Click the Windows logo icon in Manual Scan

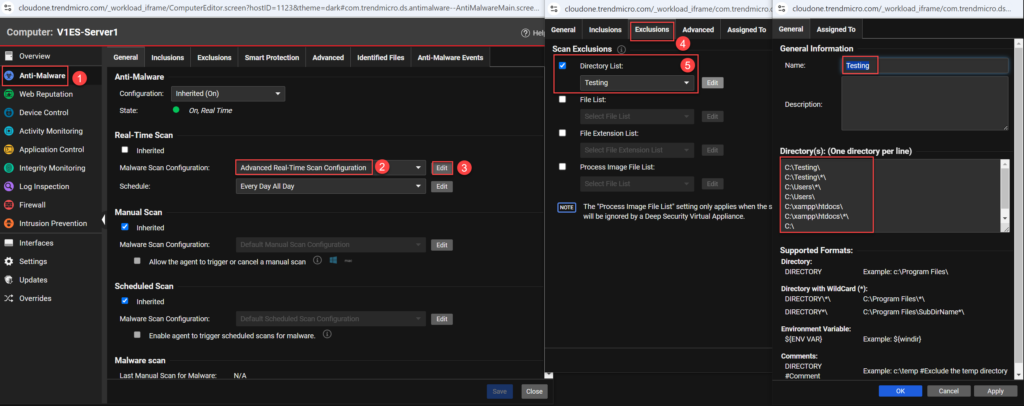(333, 260)
